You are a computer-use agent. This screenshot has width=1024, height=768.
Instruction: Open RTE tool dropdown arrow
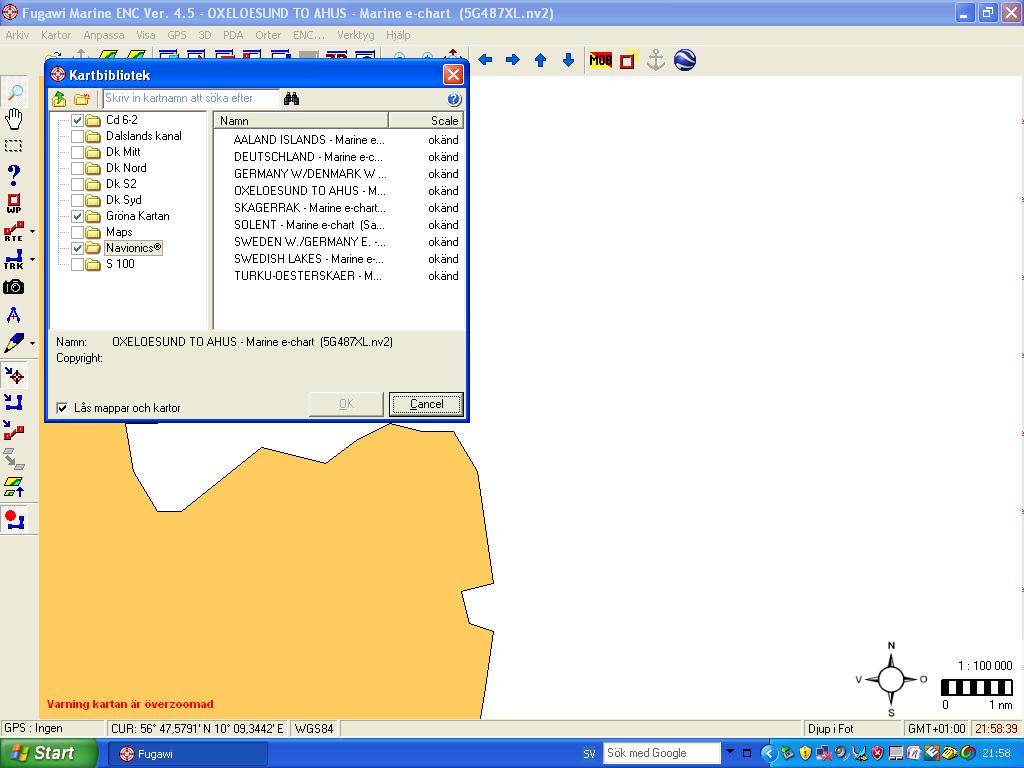click(x=33, y=231)
